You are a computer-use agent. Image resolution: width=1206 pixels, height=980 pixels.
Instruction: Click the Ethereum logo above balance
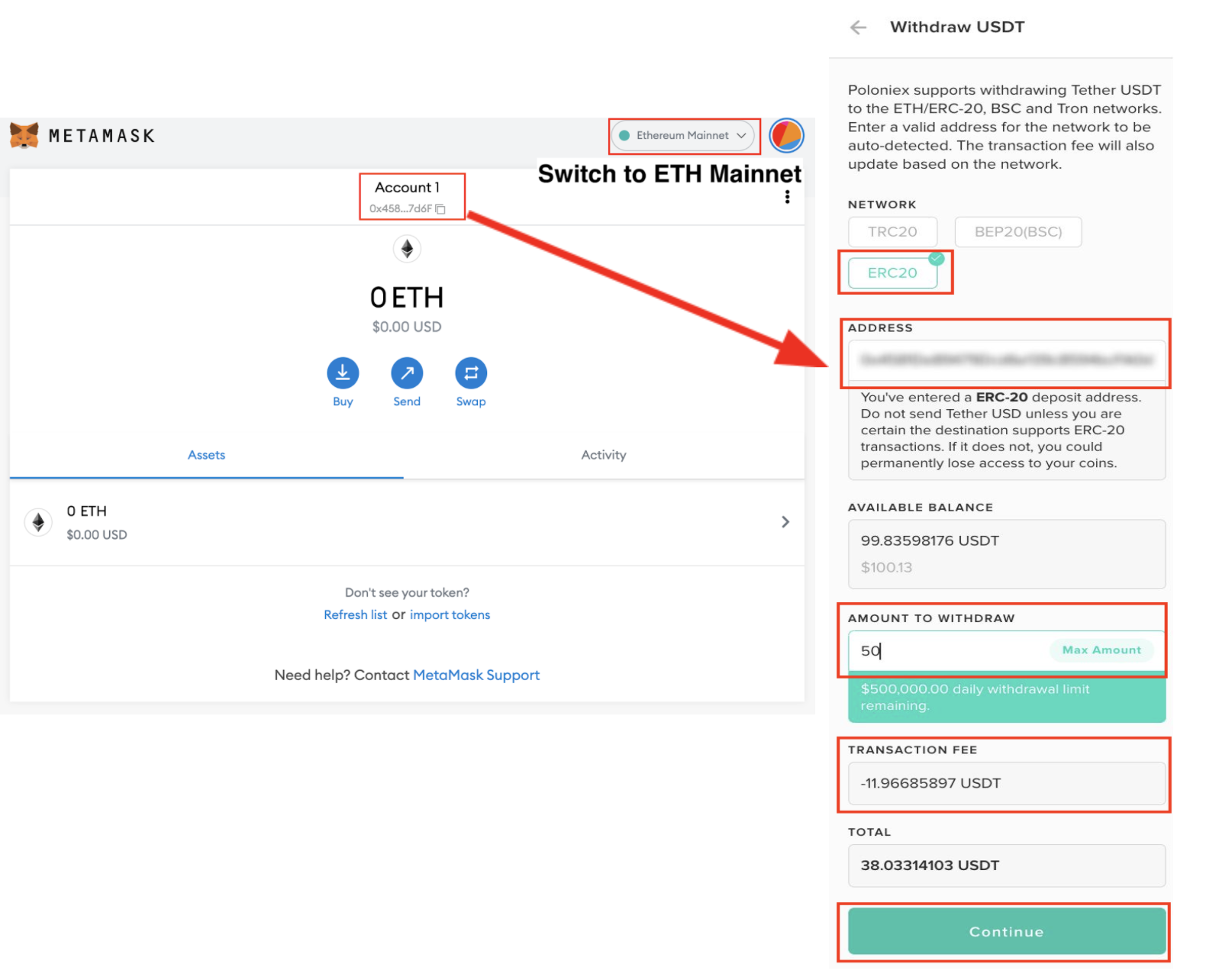point(407,249)
